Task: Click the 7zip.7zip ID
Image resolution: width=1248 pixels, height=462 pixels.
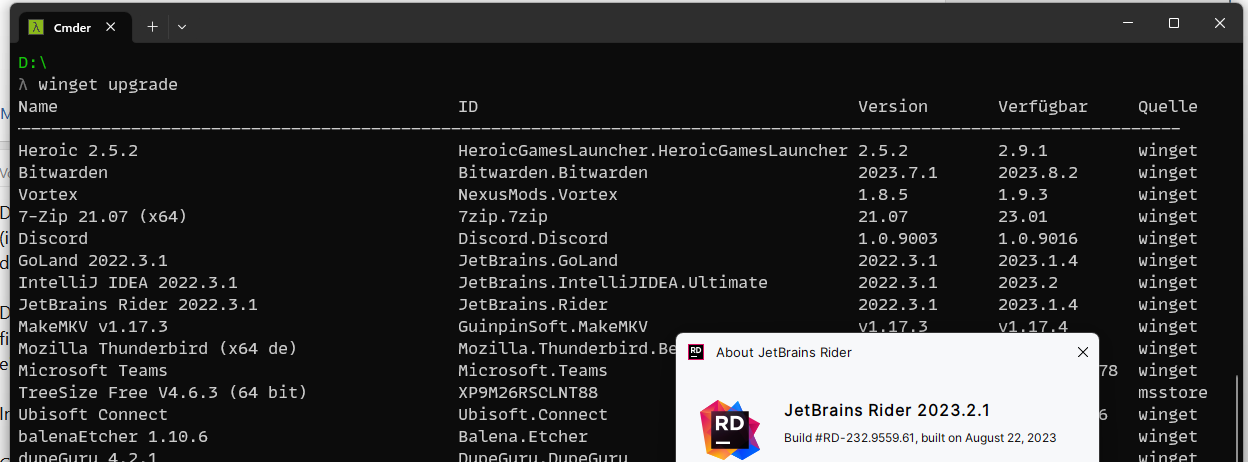Action: point(503,217)
